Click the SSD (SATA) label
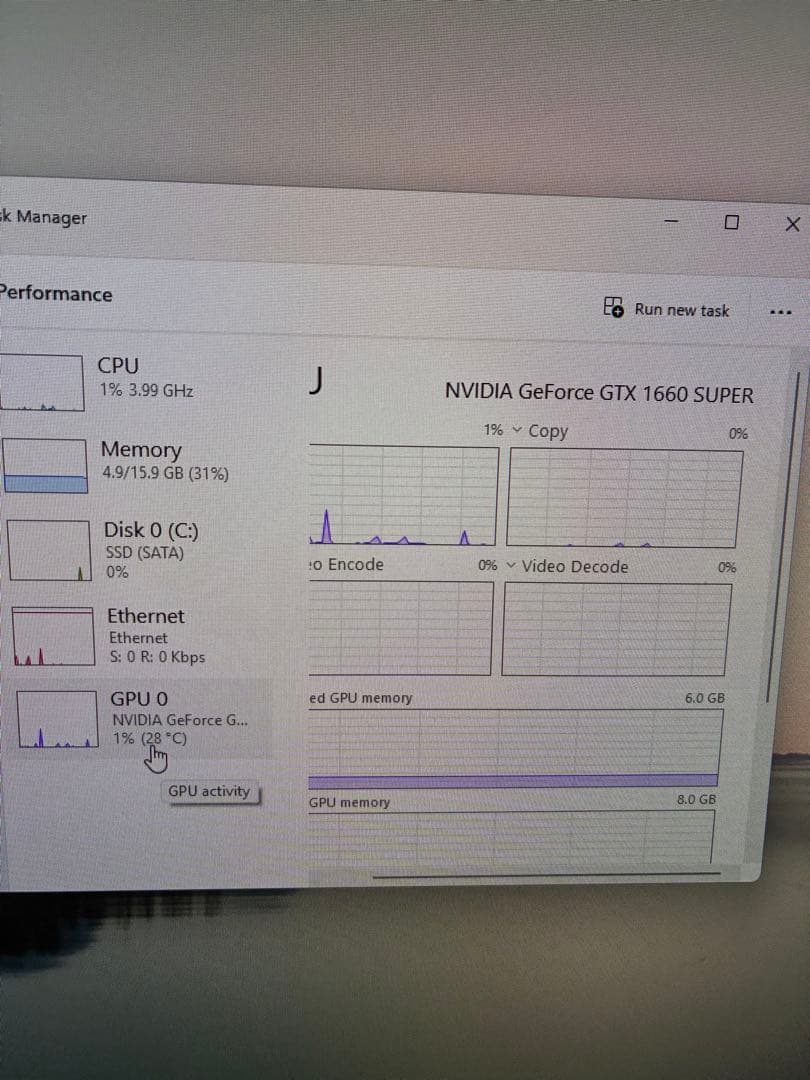The image size is (810, 1080). (x=145, y=553)
